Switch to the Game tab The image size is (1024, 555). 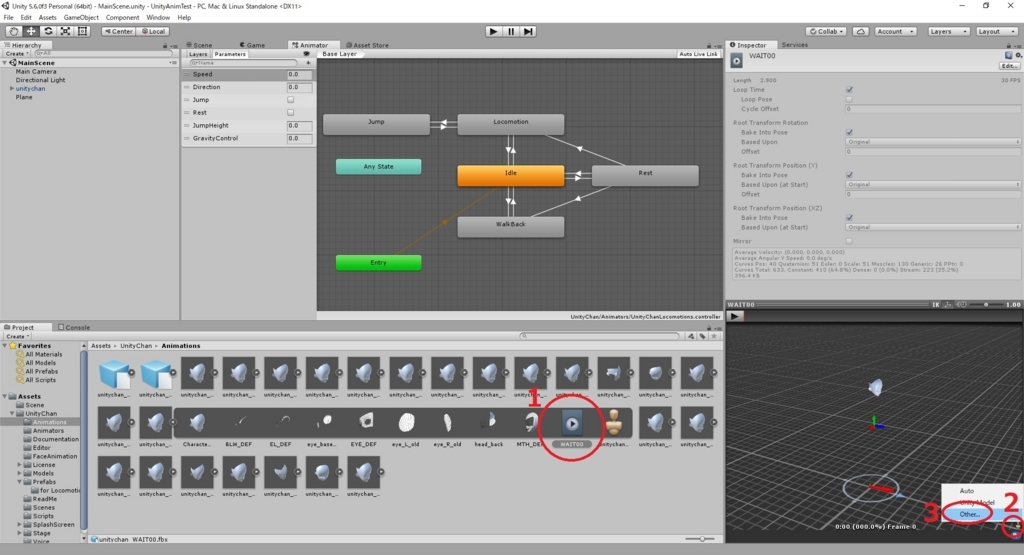253,45
